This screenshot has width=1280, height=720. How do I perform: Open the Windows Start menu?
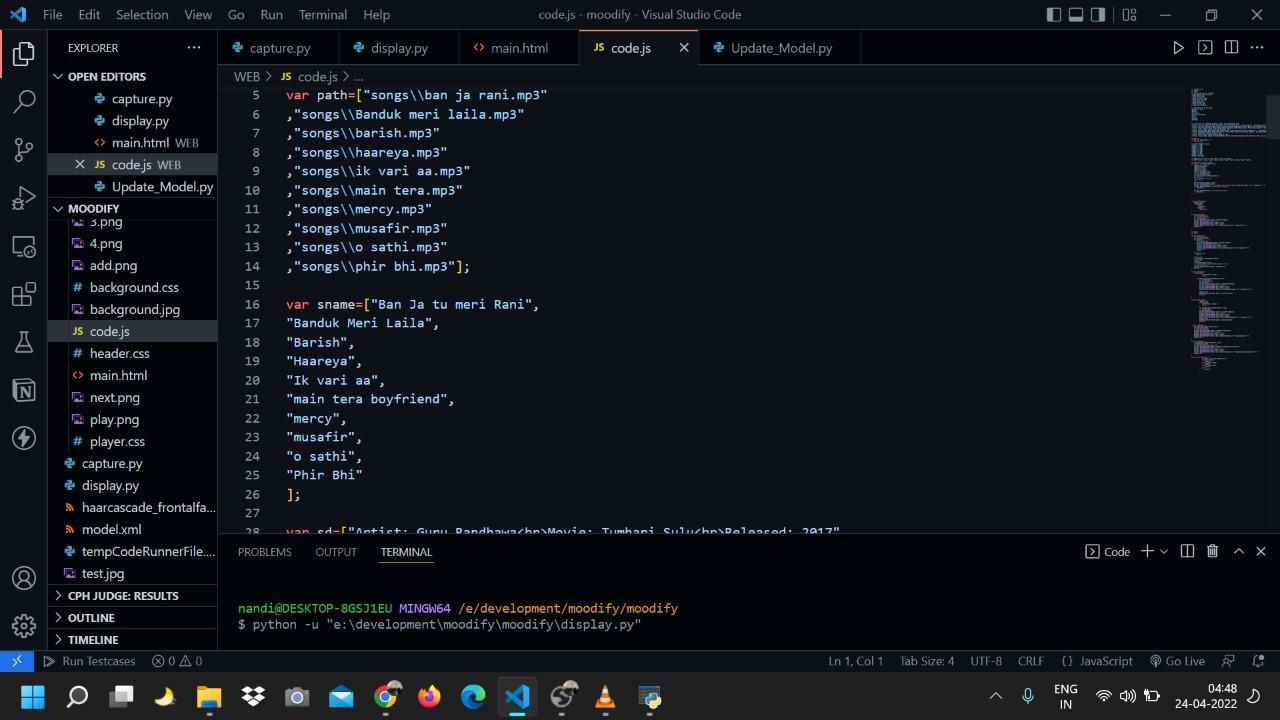point(33,696)
